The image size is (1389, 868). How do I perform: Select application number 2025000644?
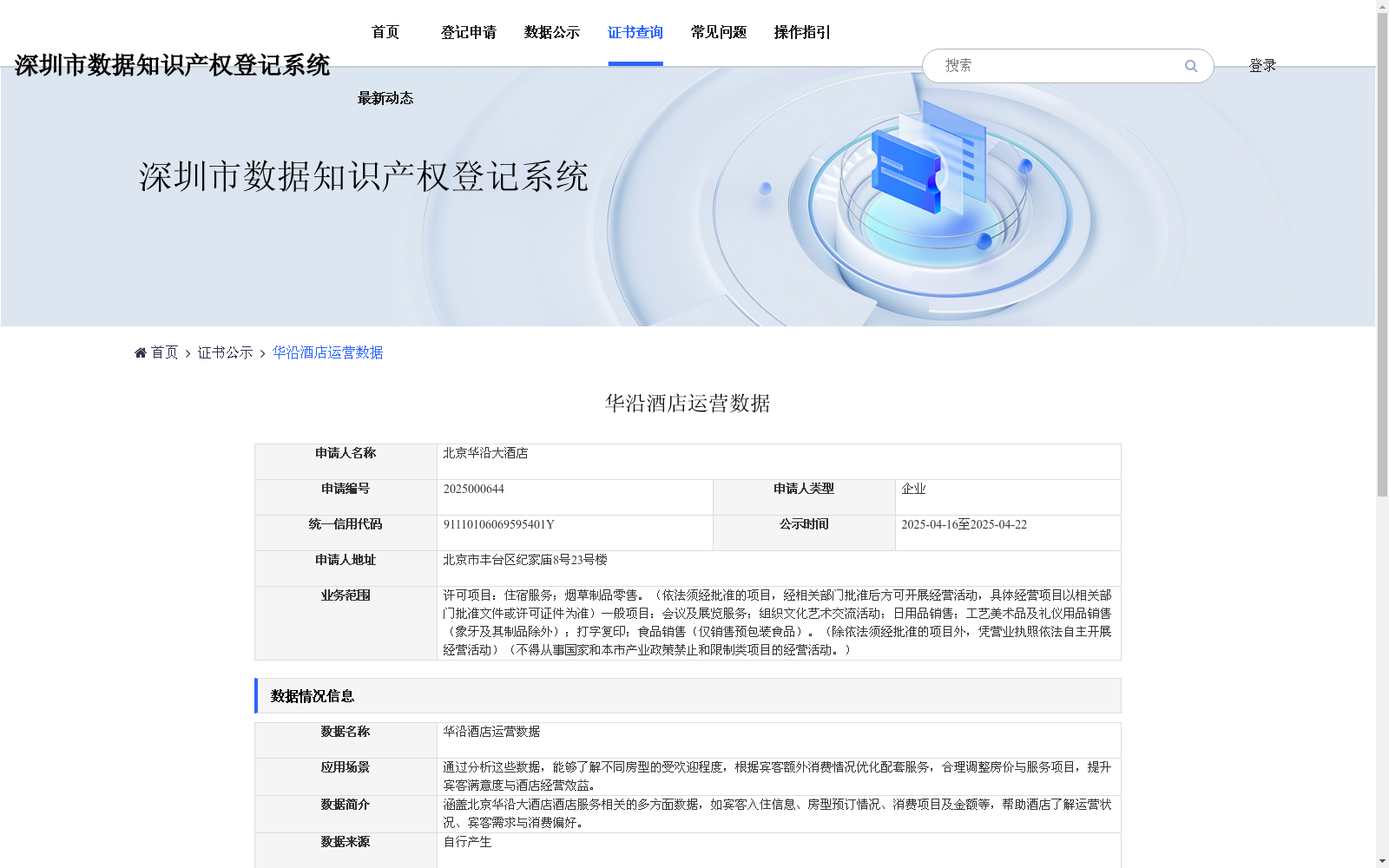point(473,489)
